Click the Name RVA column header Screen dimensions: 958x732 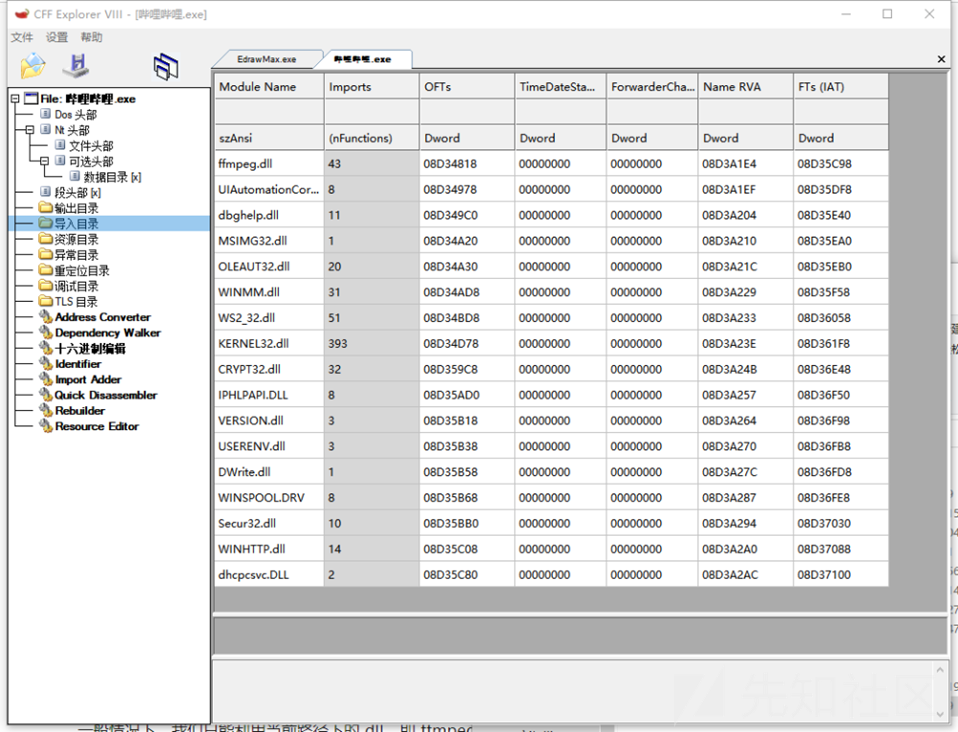[745, 87]
